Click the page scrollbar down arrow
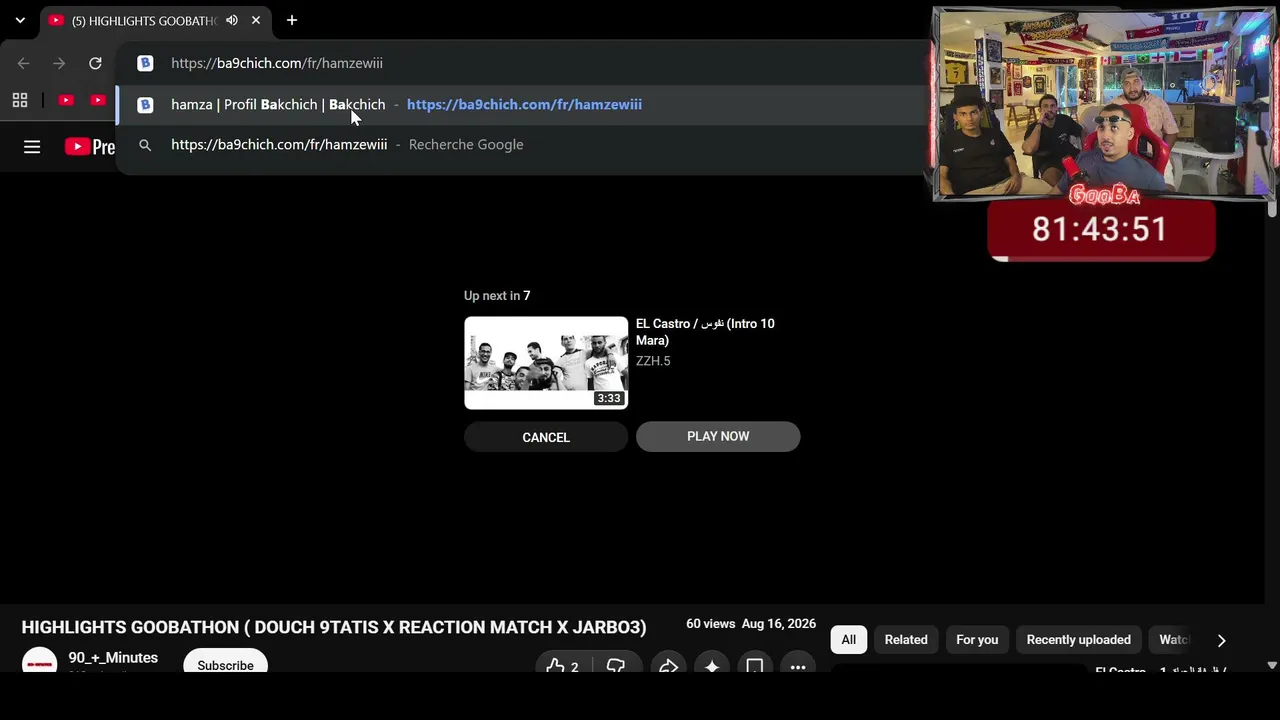The width and height of the screenshot is (1280, 720). (x=1272, y=665)
